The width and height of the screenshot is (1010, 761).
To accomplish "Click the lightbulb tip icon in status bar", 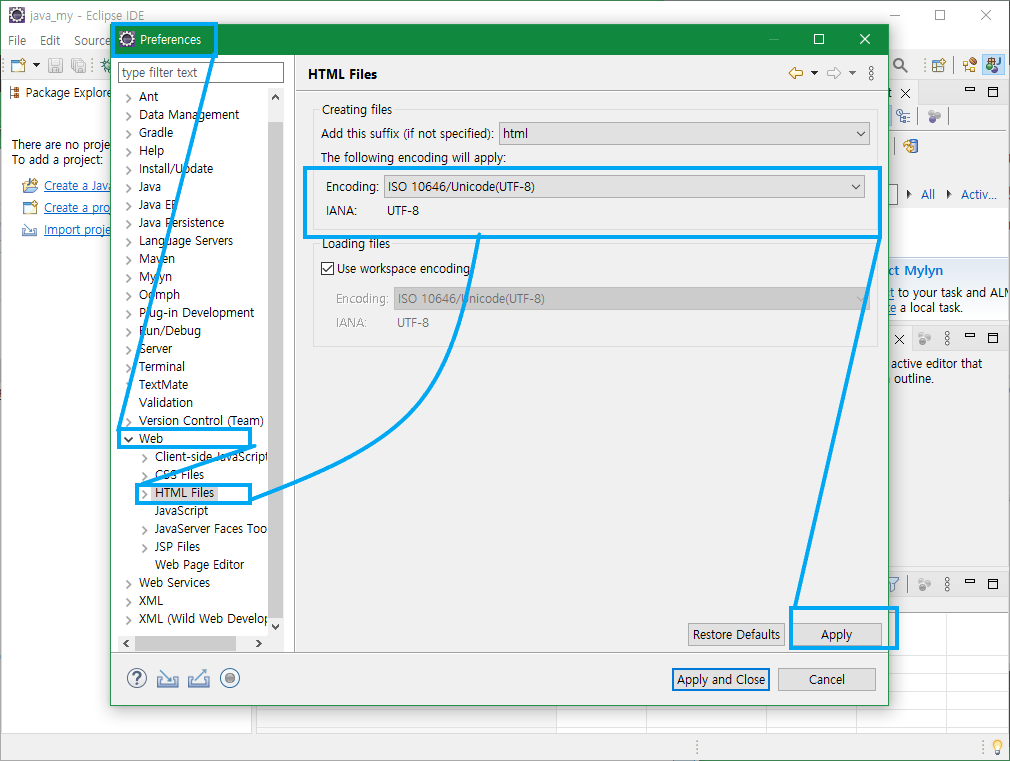I will coord(997,747).
